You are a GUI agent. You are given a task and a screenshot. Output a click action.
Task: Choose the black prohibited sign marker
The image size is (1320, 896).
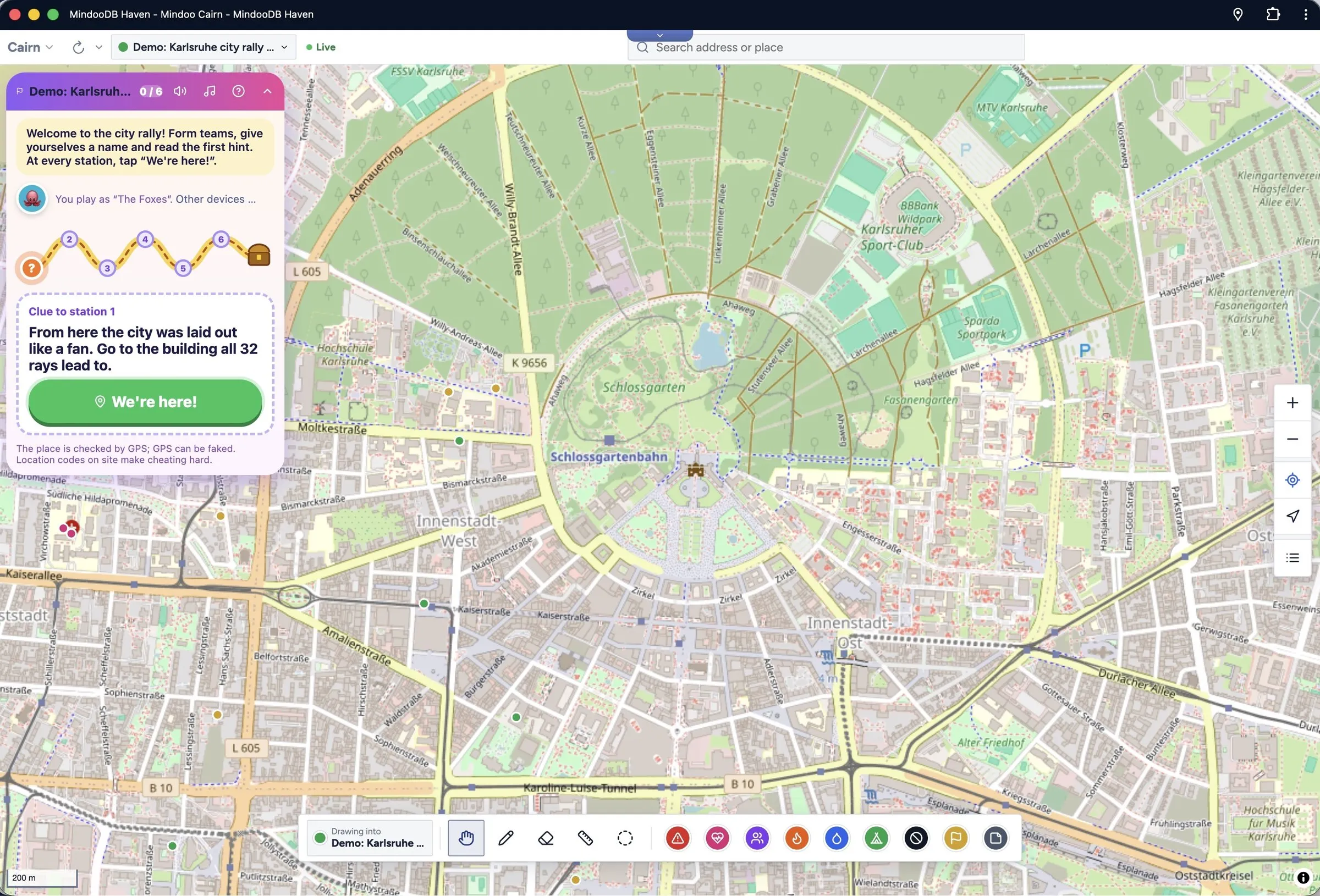click(916, 838)
